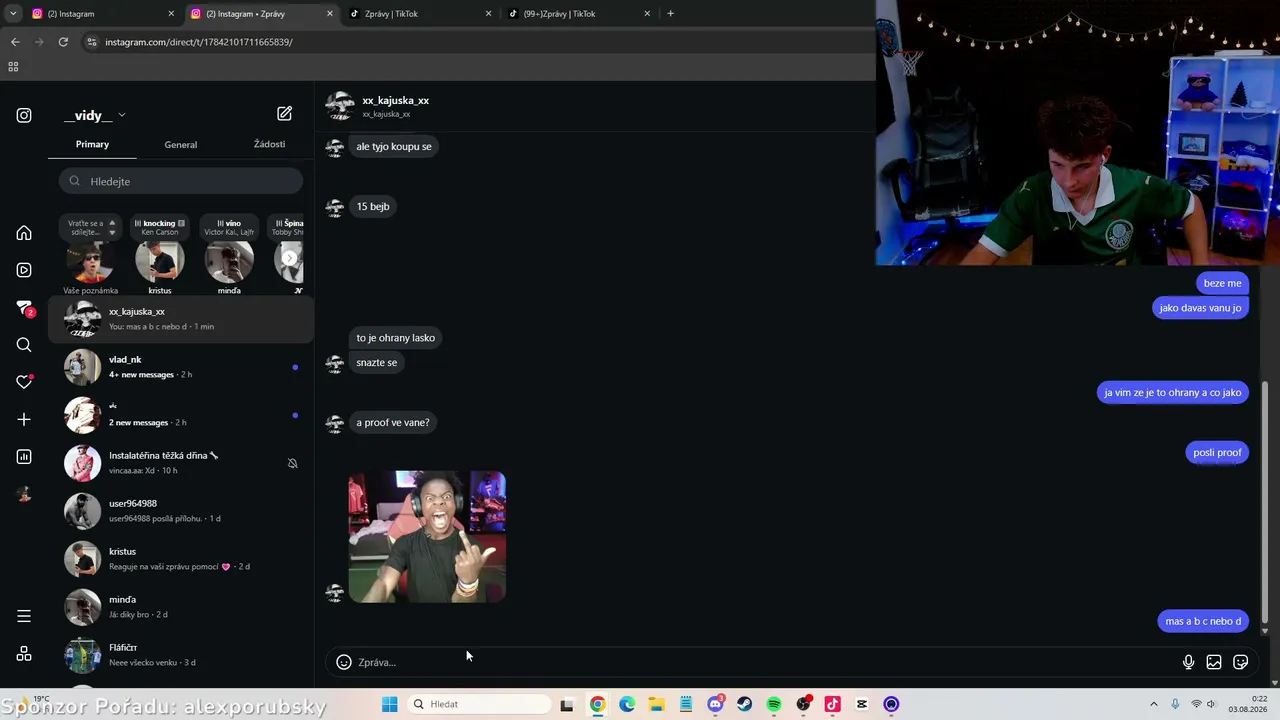Click the chat scrollbar thumb
1280x720 pixels.
1265,501
